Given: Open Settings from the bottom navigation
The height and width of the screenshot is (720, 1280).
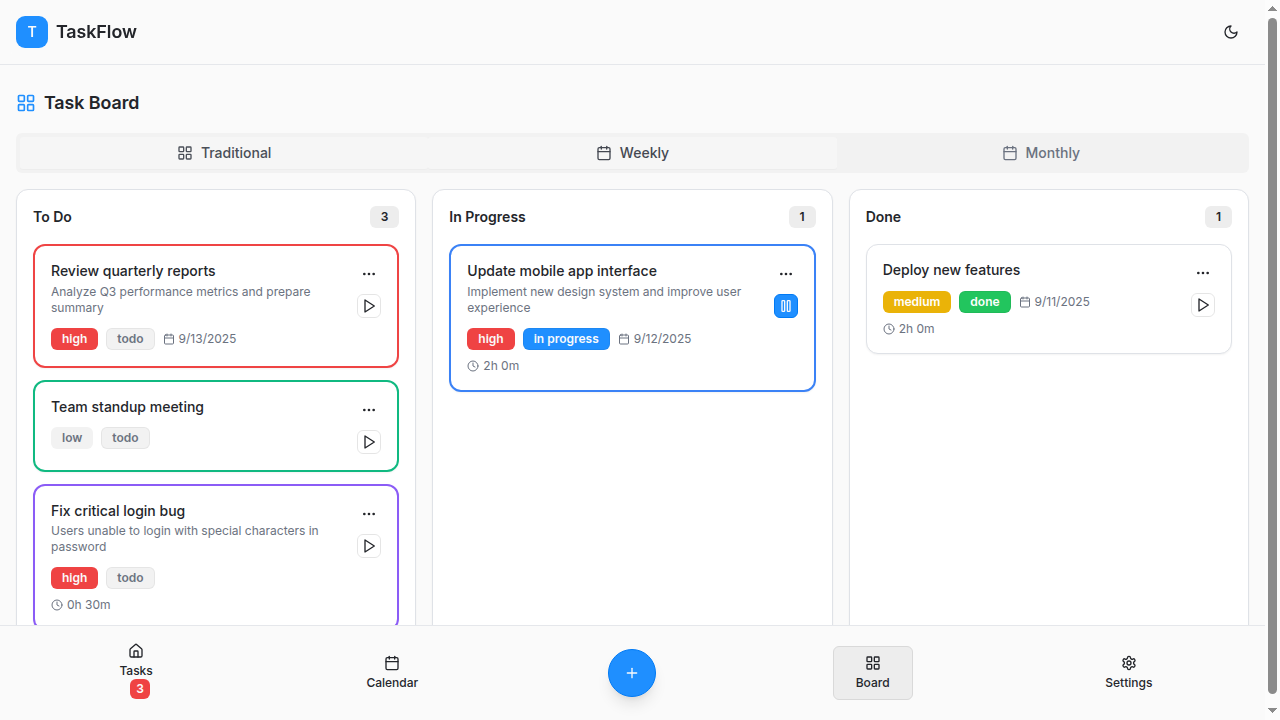Looking at the screenshot, I should 1129,673.
